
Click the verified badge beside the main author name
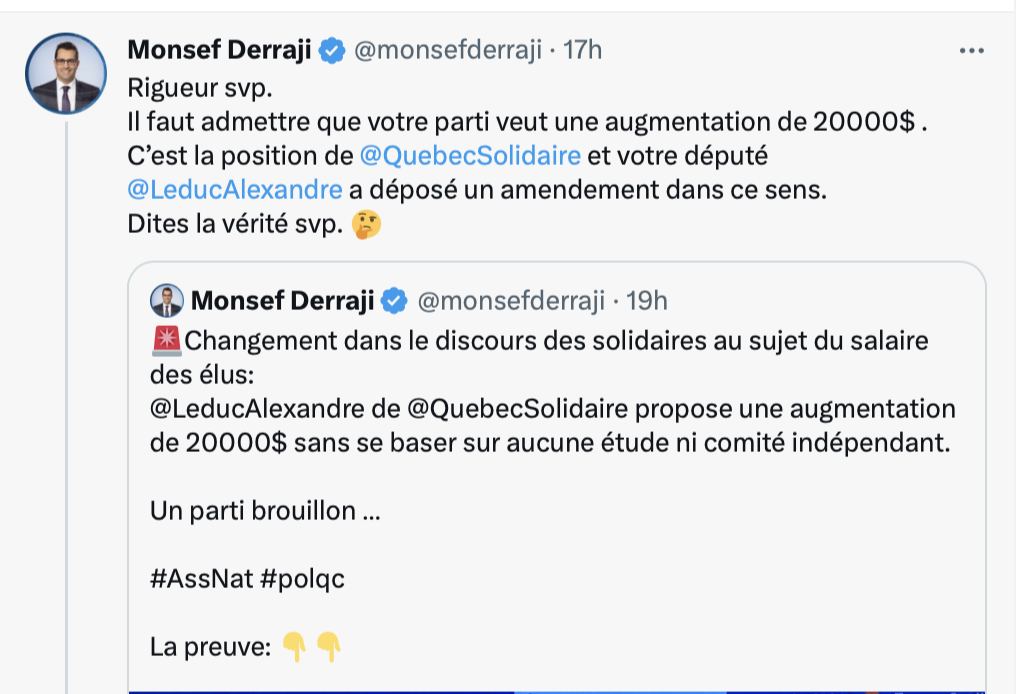click(332, 50)
